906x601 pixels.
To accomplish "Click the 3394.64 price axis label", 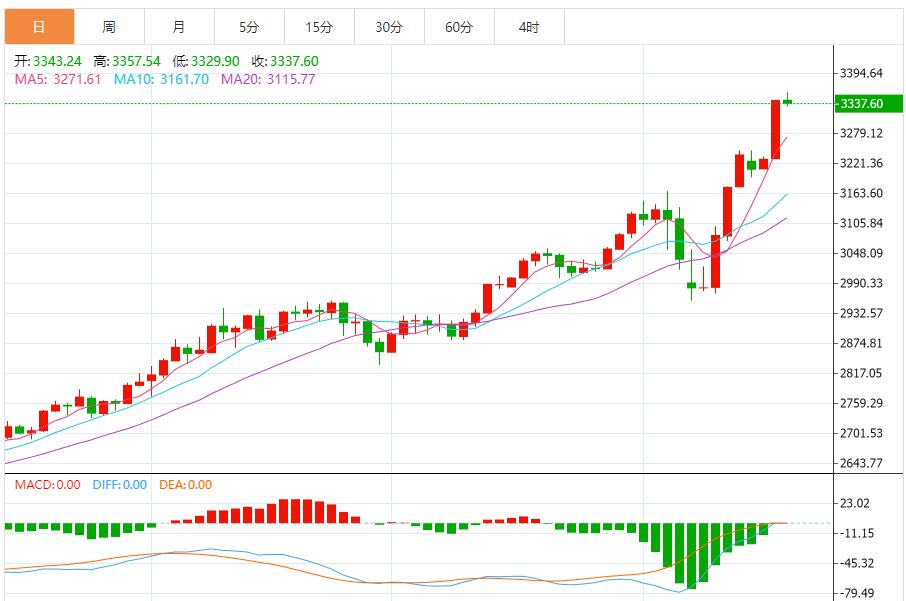I will pos(861,73).
